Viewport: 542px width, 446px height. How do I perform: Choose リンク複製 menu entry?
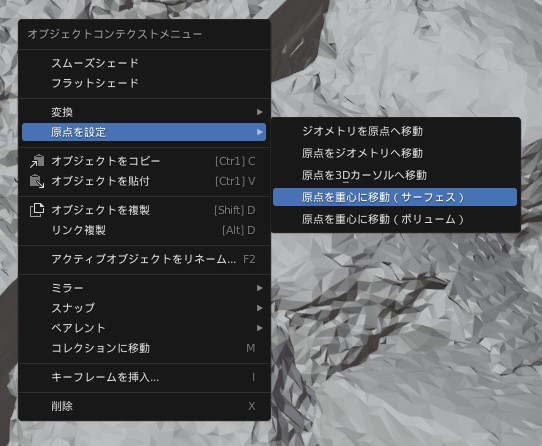pyautogui.click(x=144, y=230)
